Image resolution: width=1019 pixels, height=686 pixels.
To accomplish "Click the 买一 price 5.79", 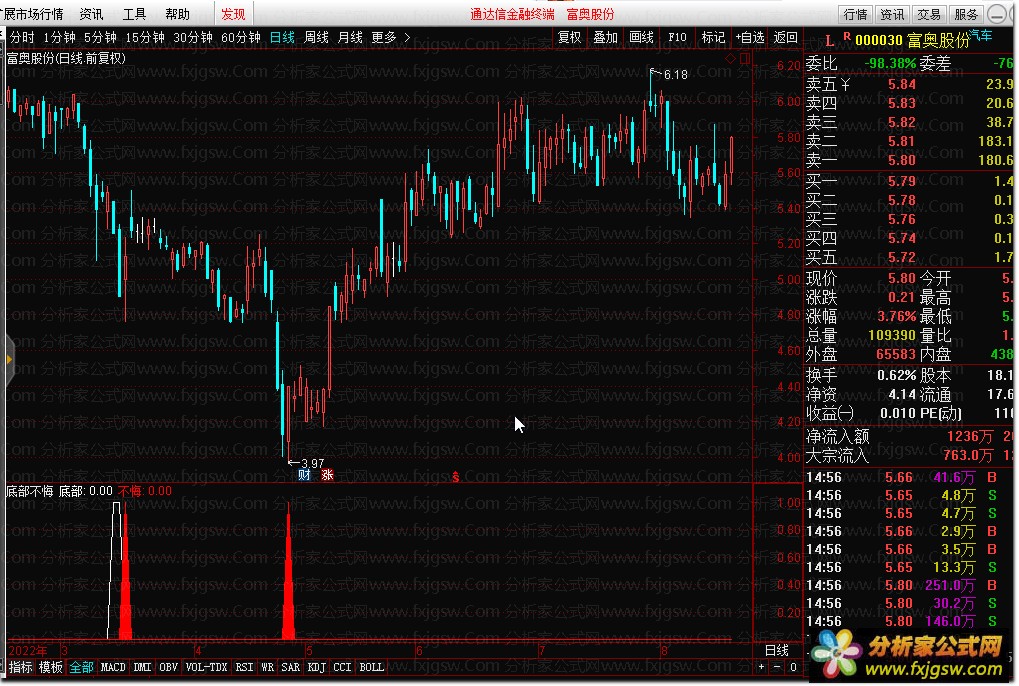I will [901, 181].
